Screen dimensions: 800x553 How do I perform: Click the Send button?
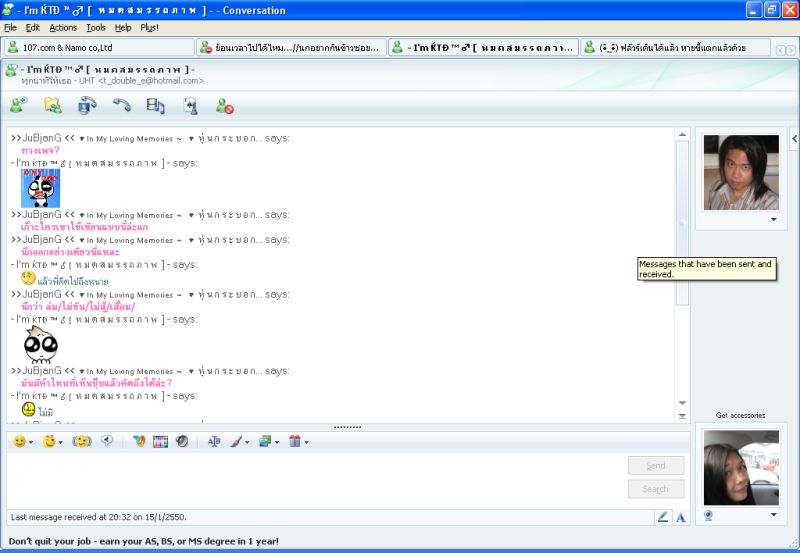pos(656,465)
